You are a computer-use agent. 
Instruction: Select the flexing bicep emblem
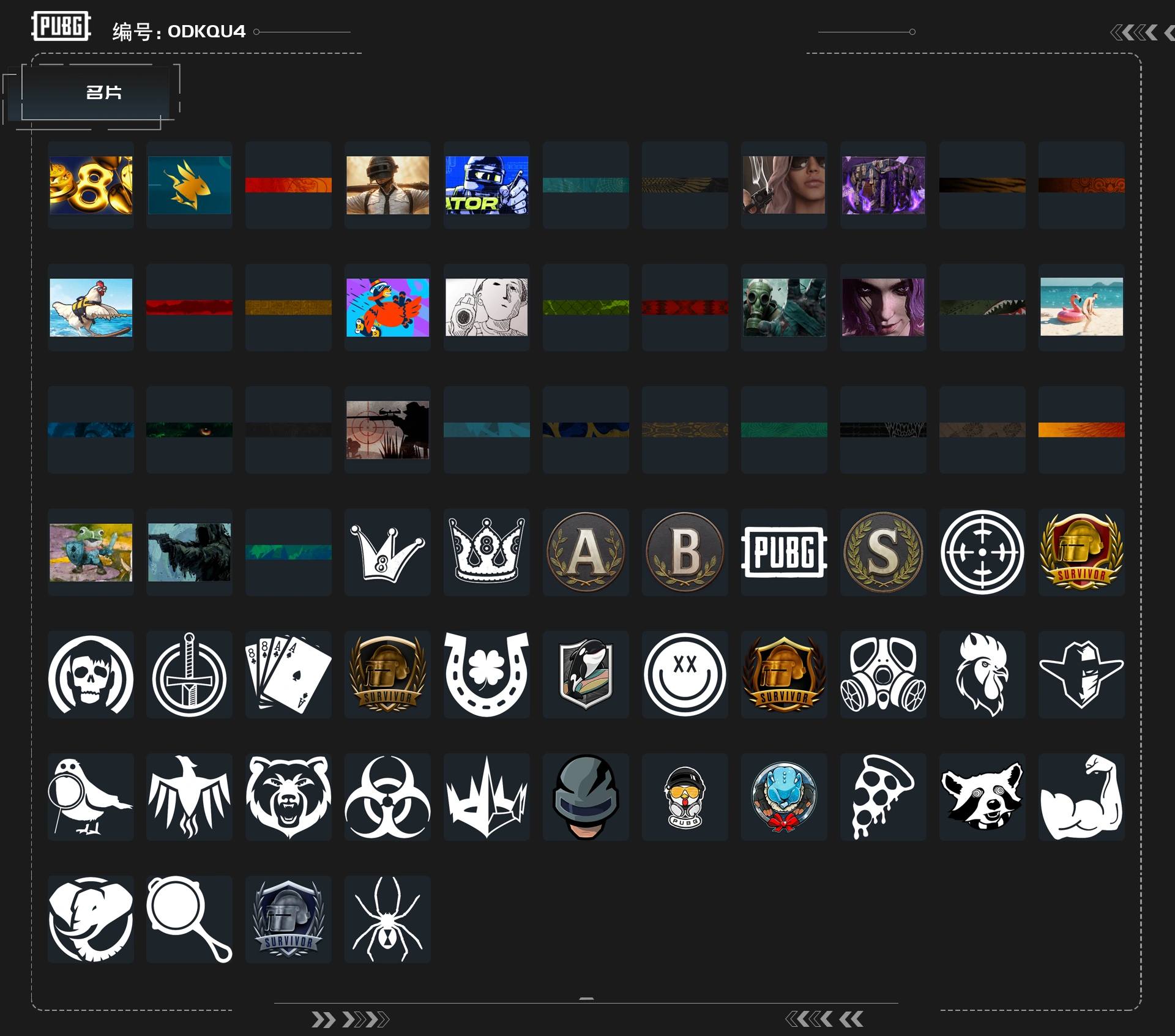point(1081,797)
